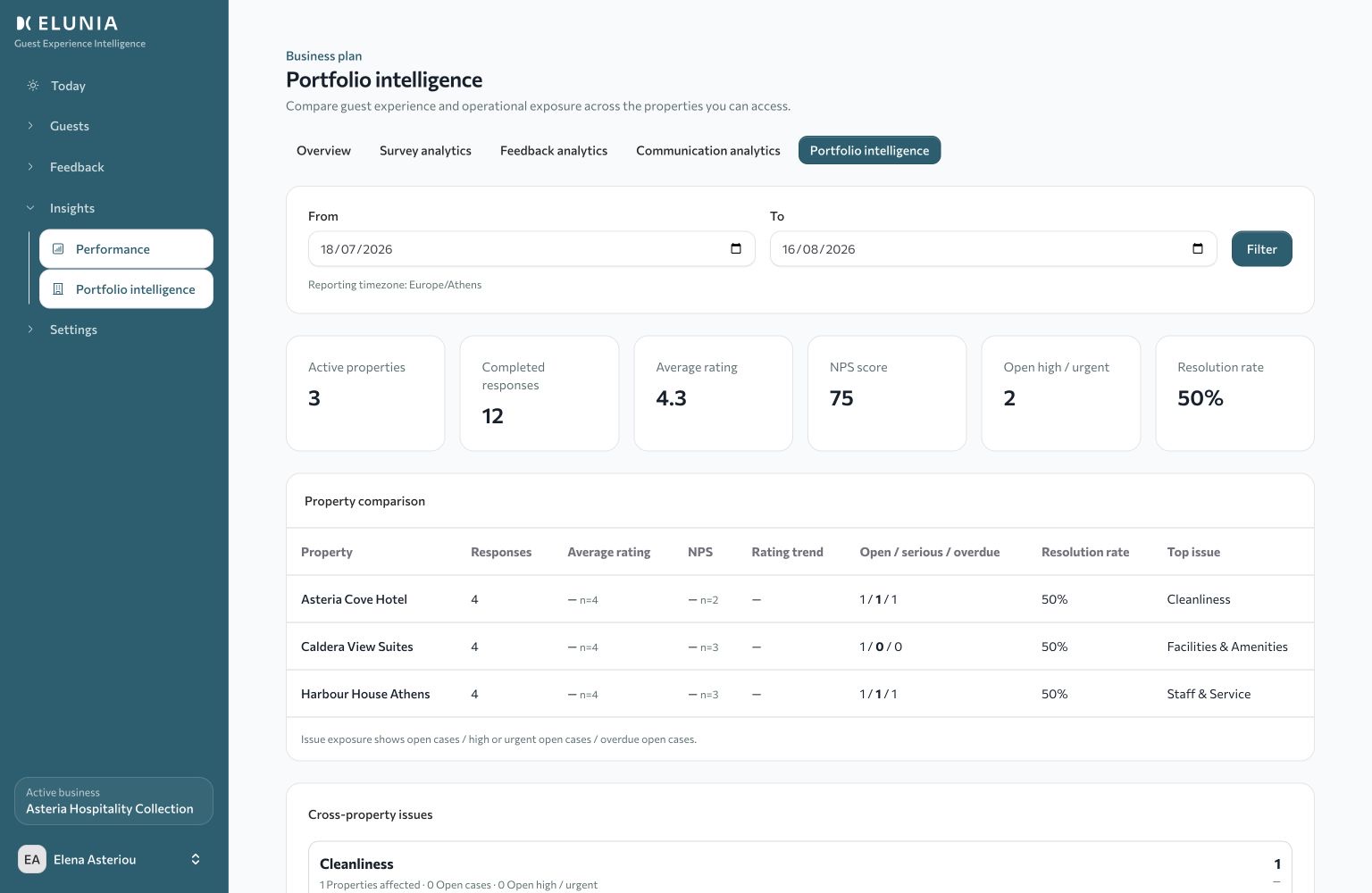This screenshot has height=893, width=1372.
Task: Click the Top issue column header
Action: click(x=1193, y=552)
